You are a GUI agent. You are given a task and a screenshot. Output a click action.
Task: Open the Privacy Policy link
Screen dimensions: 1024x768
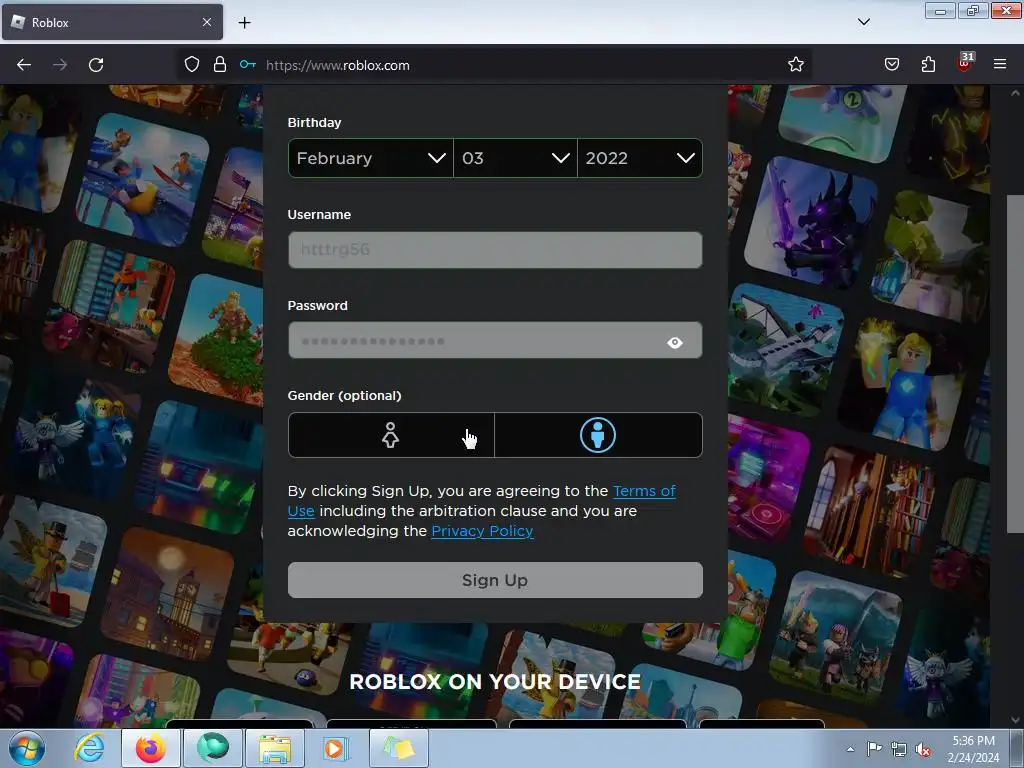pos(482,531)
